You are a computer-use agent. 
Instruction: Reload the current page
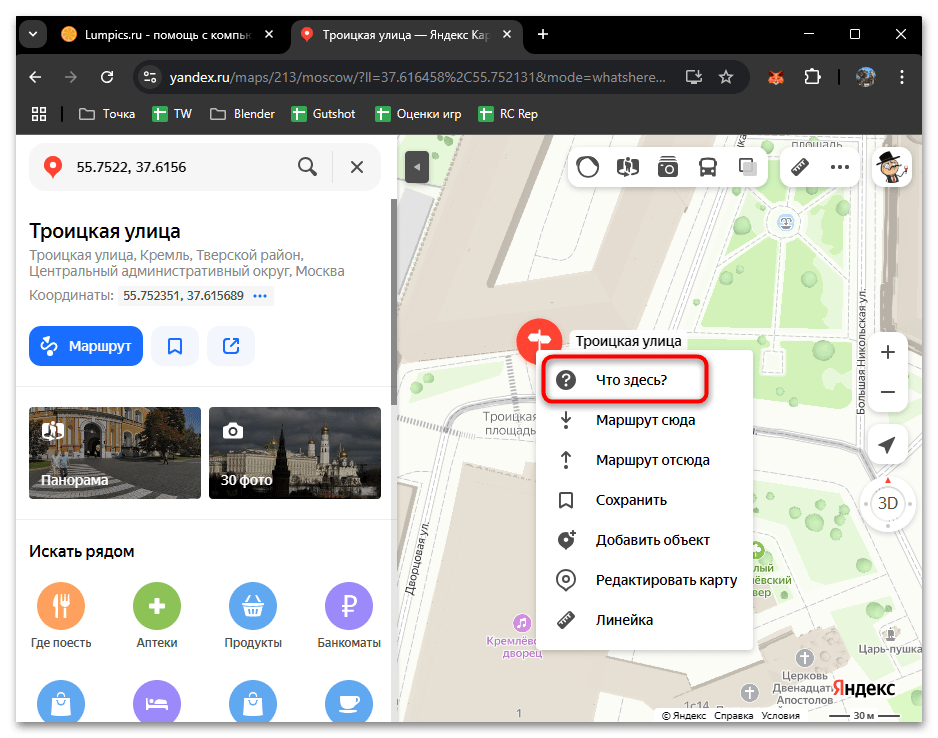click(107, 77)
